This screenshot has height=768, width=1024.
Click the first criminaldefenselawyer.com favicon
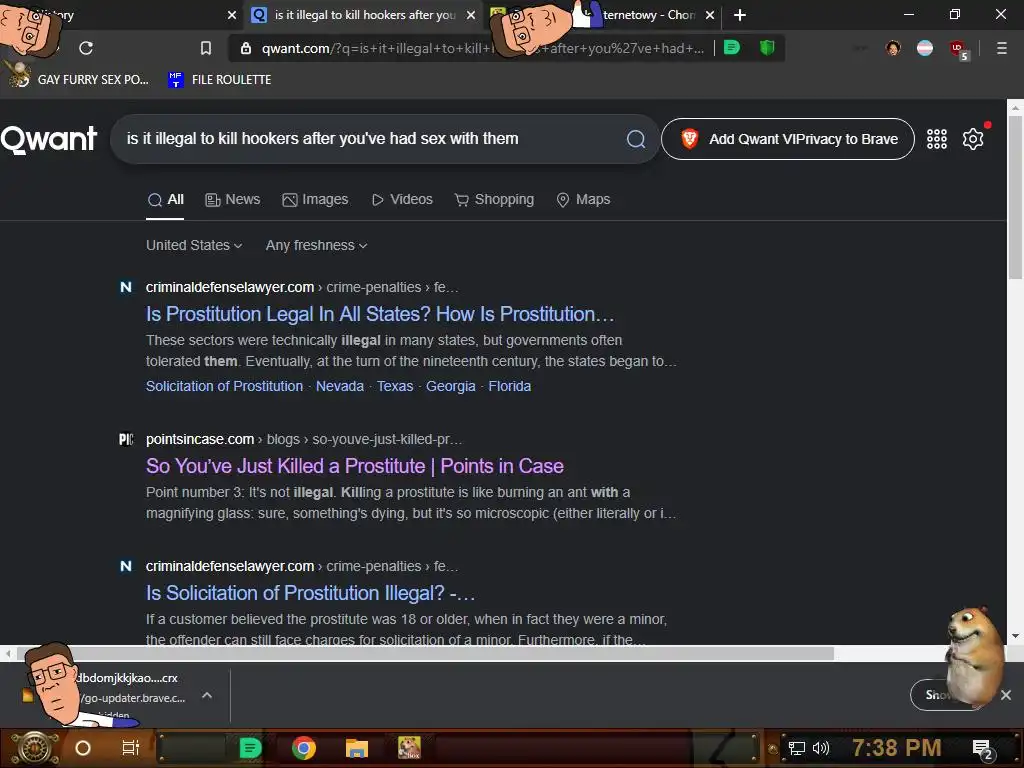(126, 287)
